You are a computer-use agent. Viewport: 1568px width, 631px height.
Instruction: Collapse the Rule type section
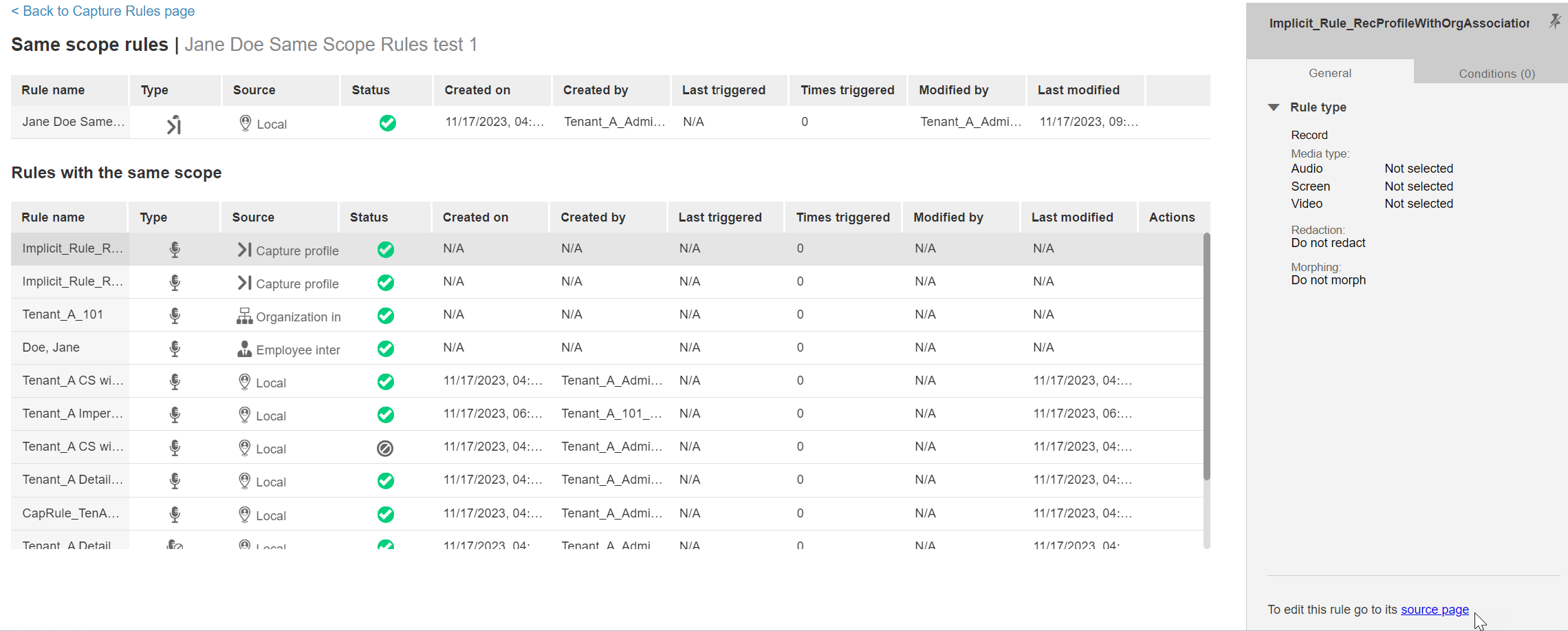point(1274,107)
